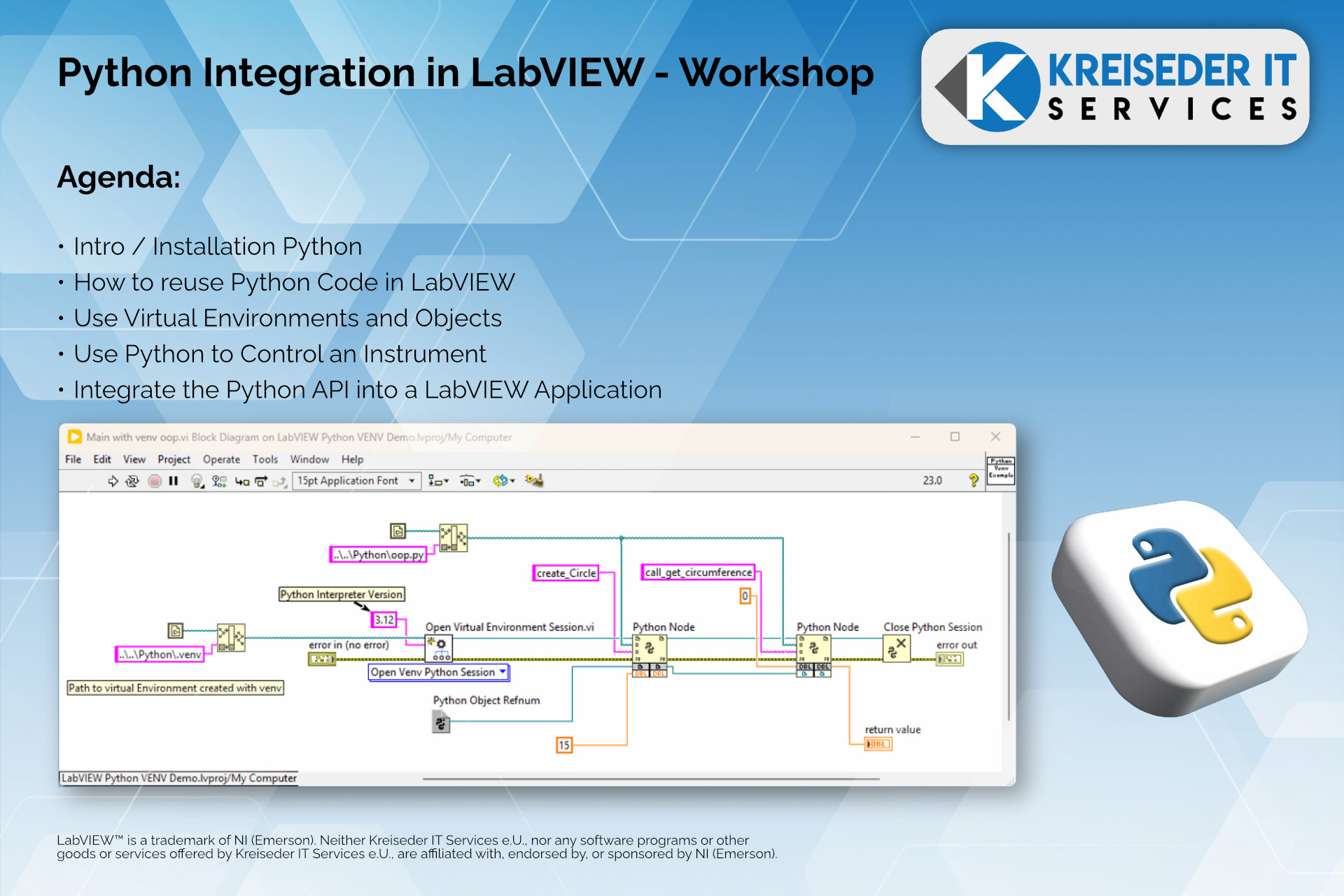Click the block diagram vertical scrollbar
1344x896 pixels.
tap(1009, 626)
